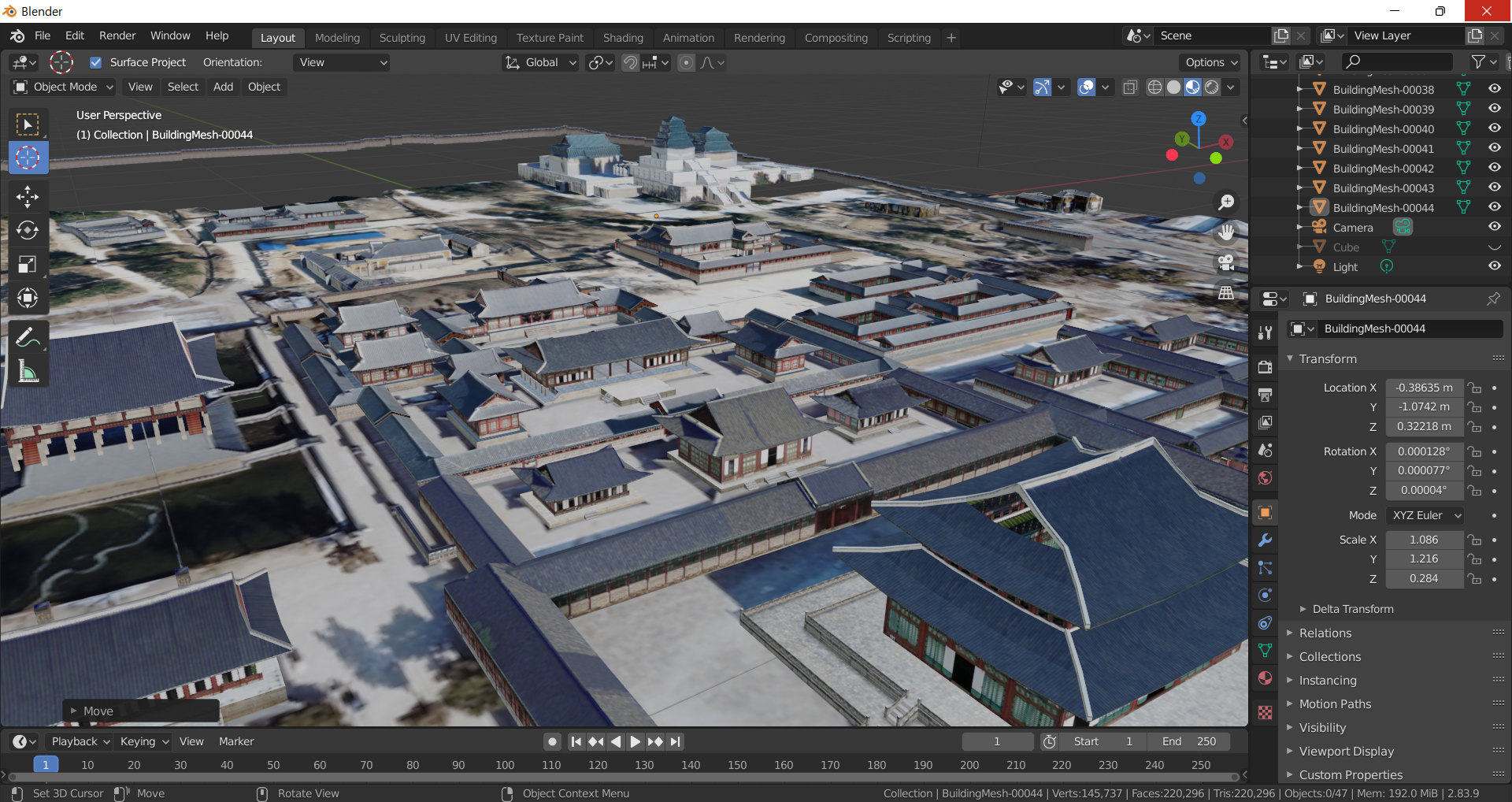This screenshot has height=802, width=1512.
Task: Click the auto keying record button
Action: coord(553,741)
